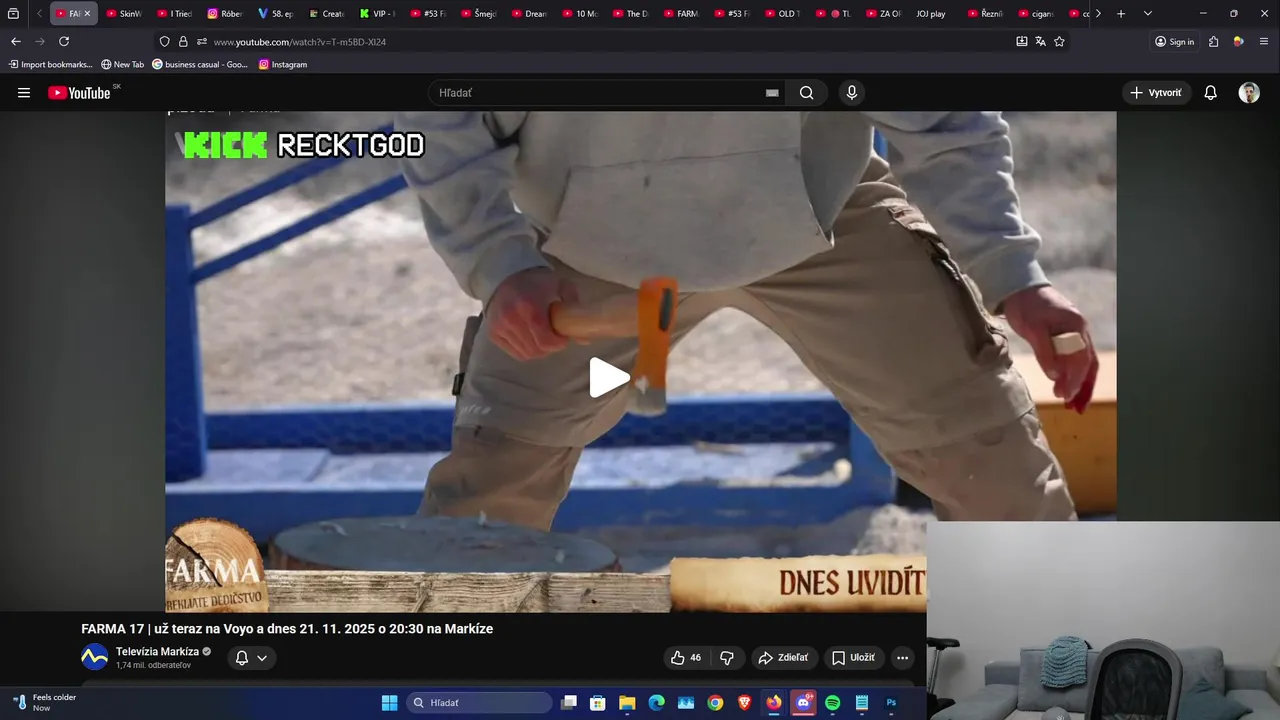Image resolution: width=1280 pixels, height=720 pixels.
Task: Launch Brave browser from taskbar
Action: tap(744, 703)
